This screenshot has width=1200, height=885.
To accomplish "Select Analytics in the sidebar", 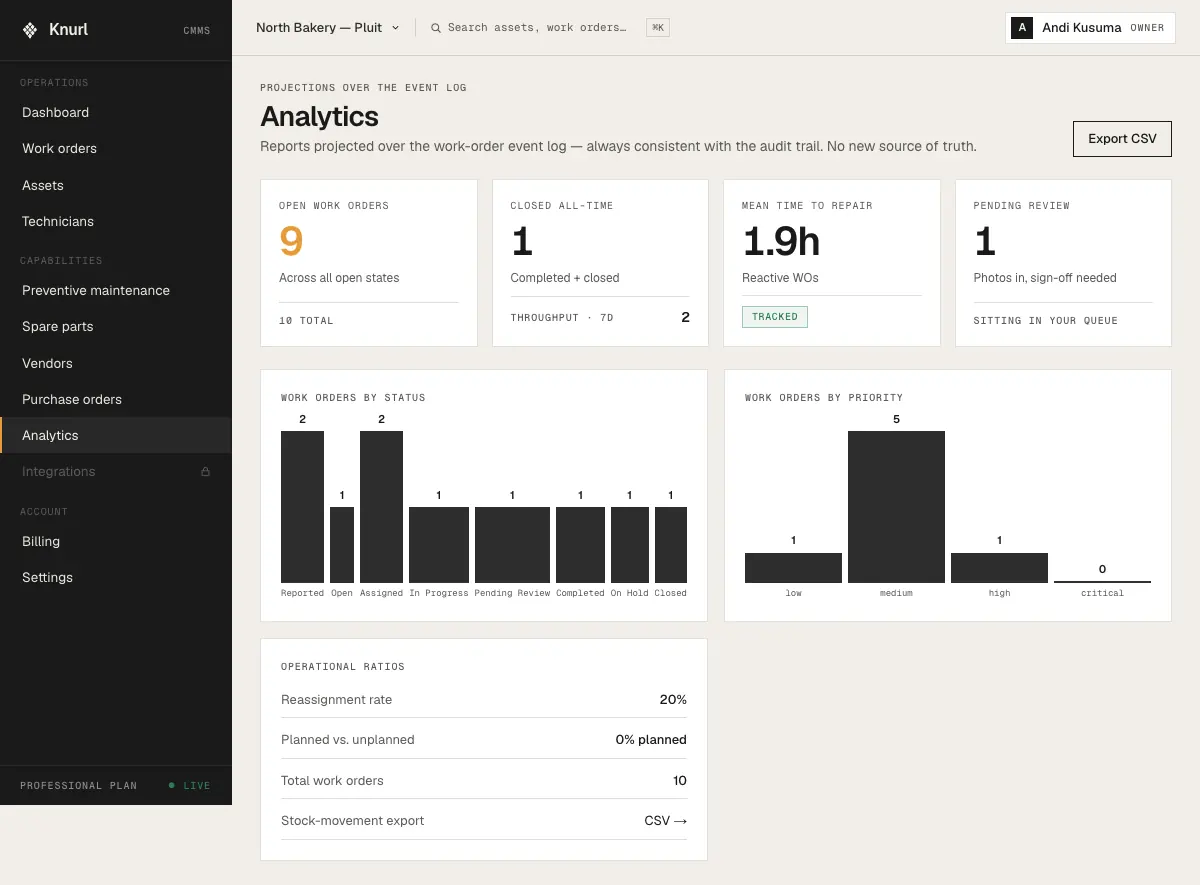I will tap(116, 435).
